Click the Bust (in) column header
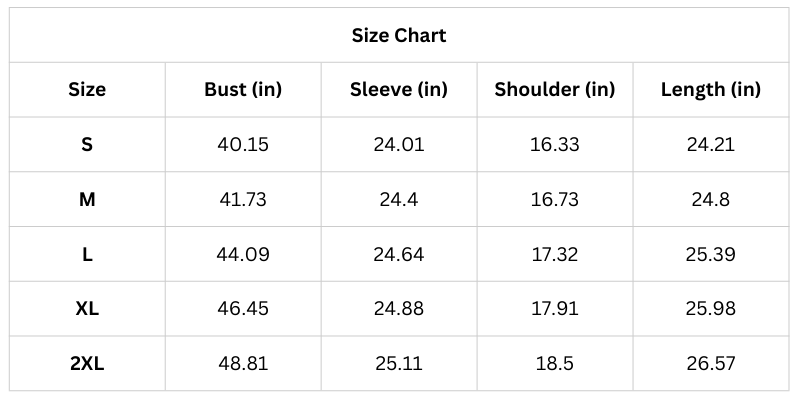 point(243,90)
